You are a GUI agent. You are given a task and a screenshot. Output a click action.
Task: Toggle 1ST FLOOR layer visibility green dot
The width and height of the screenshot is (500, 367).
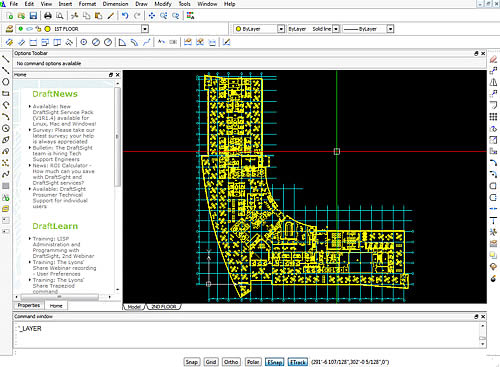[21, 29]
